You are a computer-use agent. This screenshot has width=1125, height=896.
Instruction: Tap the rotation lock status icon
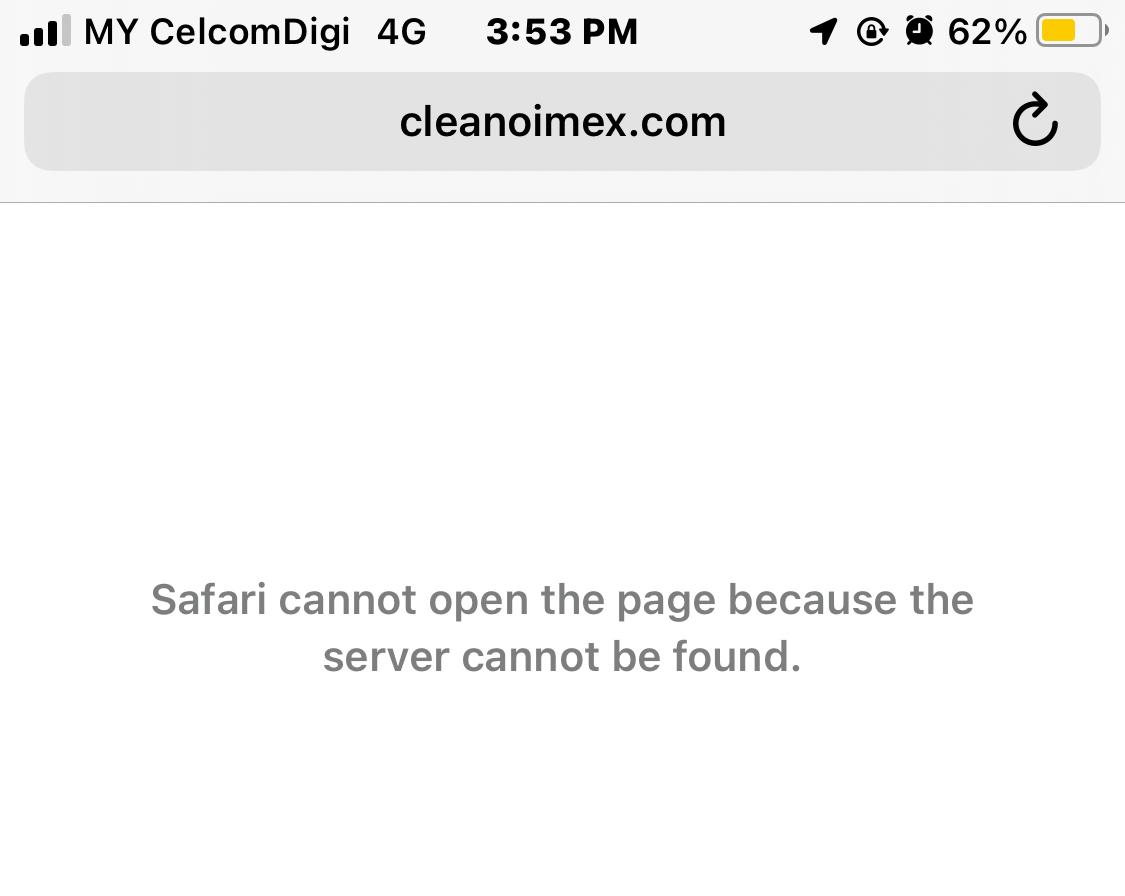coord(872,32)
